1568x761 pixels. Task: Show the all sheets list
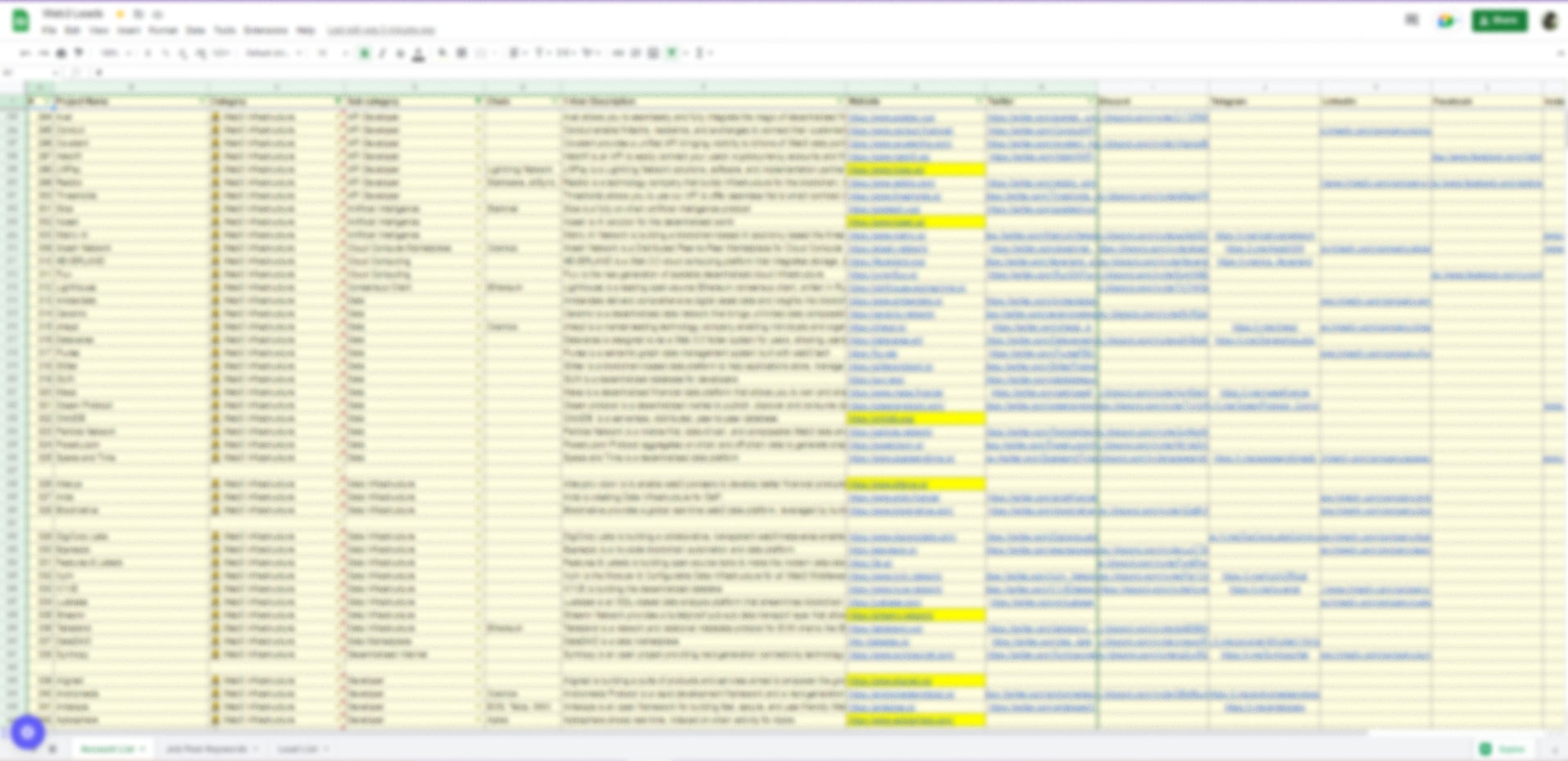(52, 749)
